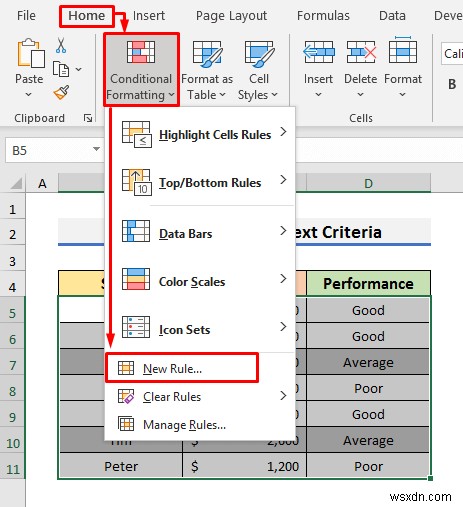Click the Manage Rules icon
The height and width of the screenshot is (507, 463).
[x=126, y=424]
